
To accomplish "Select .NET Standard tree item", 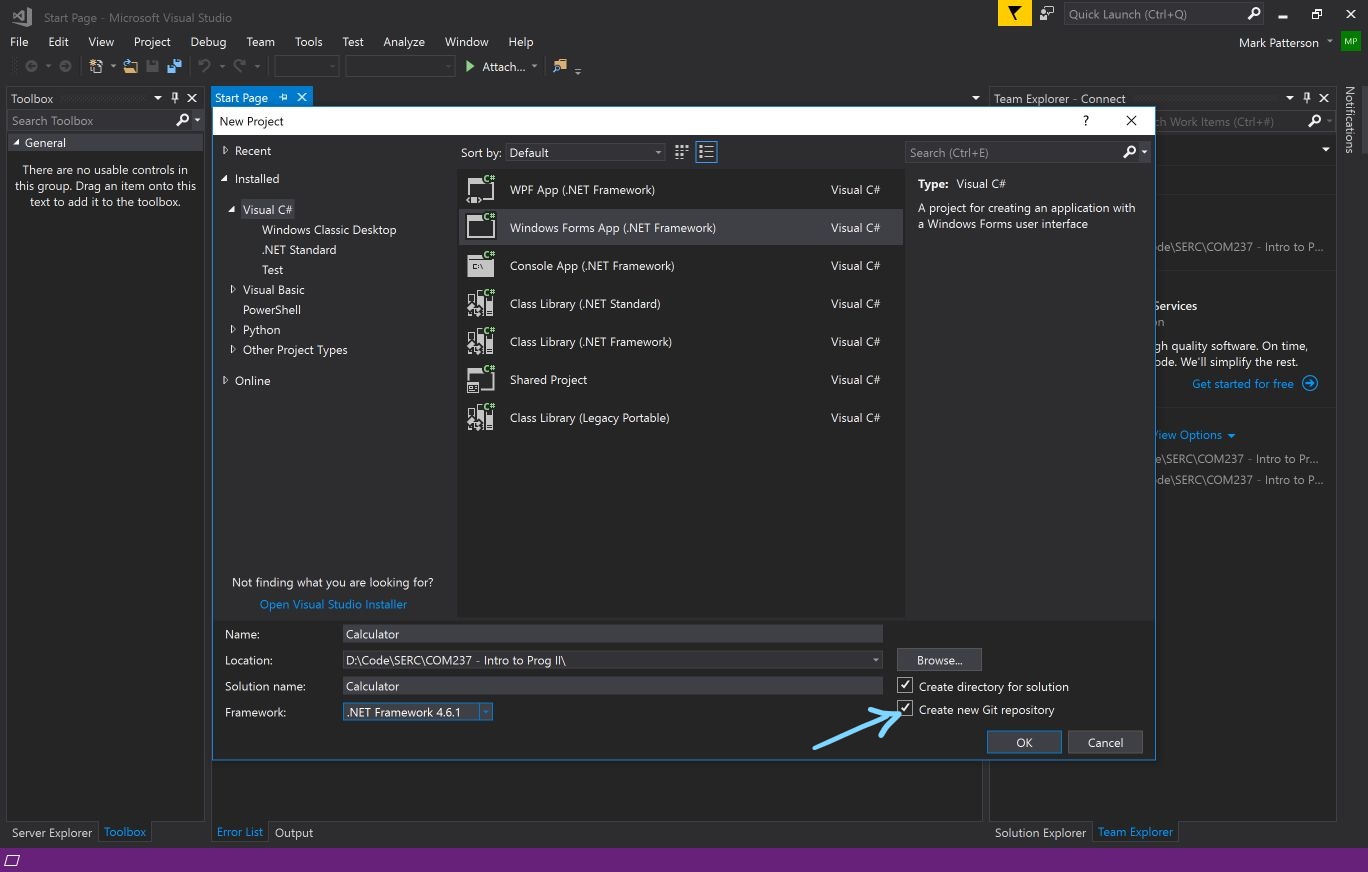I will pyautogui.click(x=299, y=249).
